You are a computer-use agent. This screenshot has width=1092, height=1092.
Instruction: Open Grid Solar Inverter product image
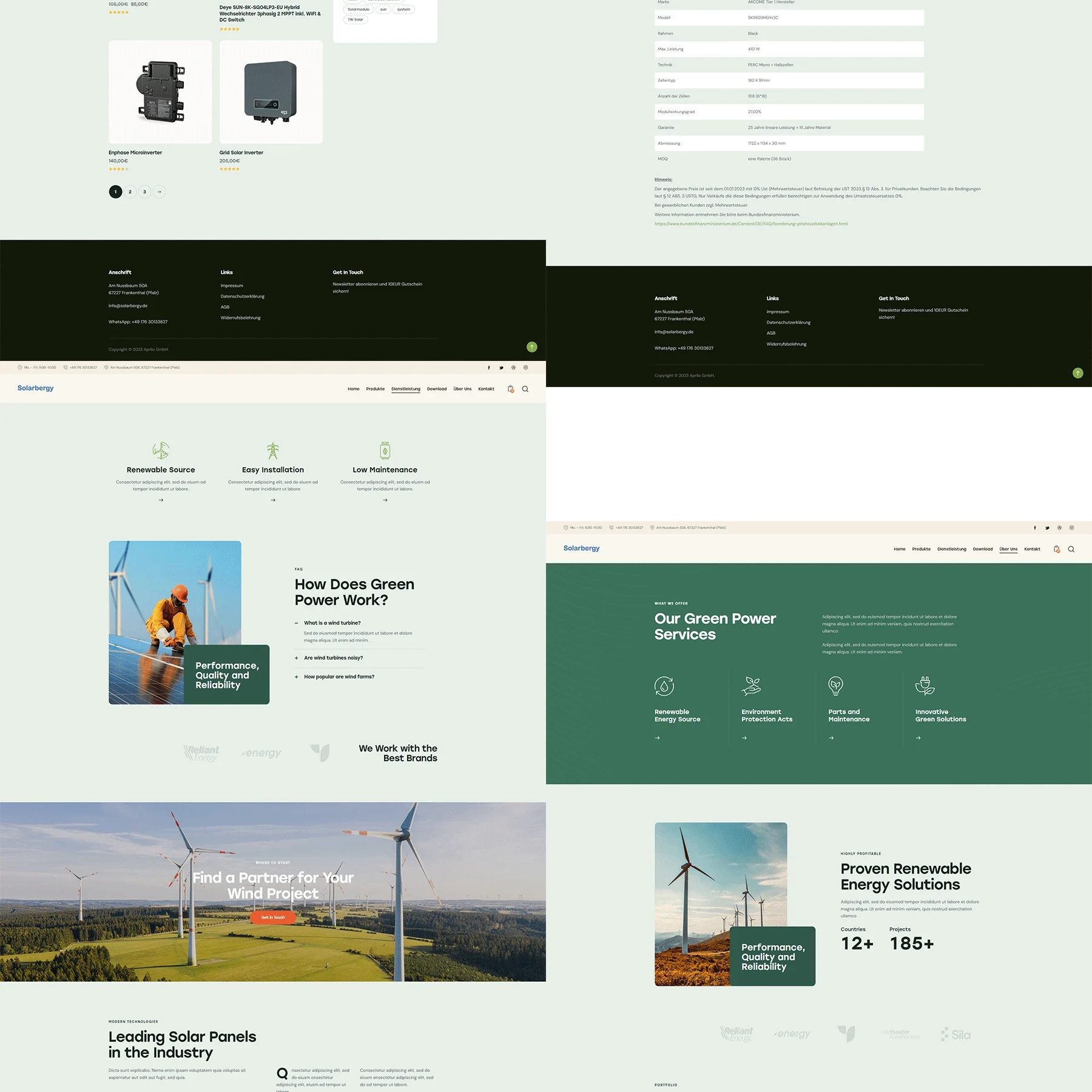271,92
